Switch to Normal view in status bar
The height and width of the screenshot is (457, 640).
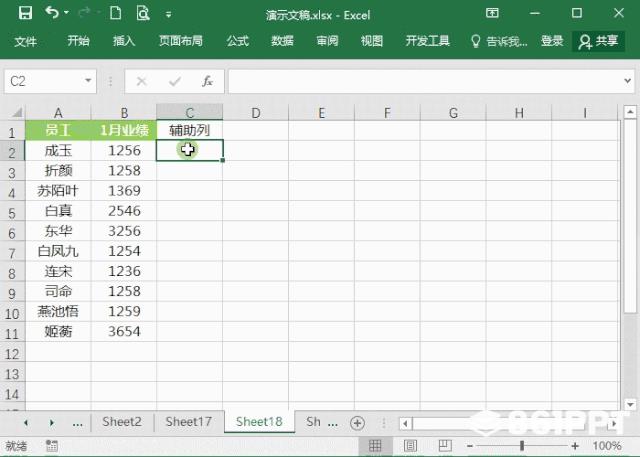pyautogui.click(x=377, y=446)
